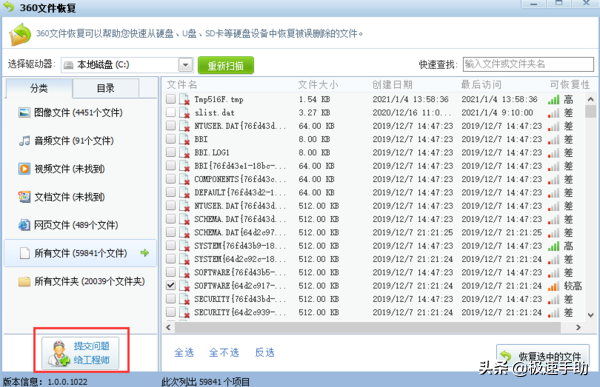Sort by the 文件大小 column header
The image size is (600, 387).
point(318,85)
